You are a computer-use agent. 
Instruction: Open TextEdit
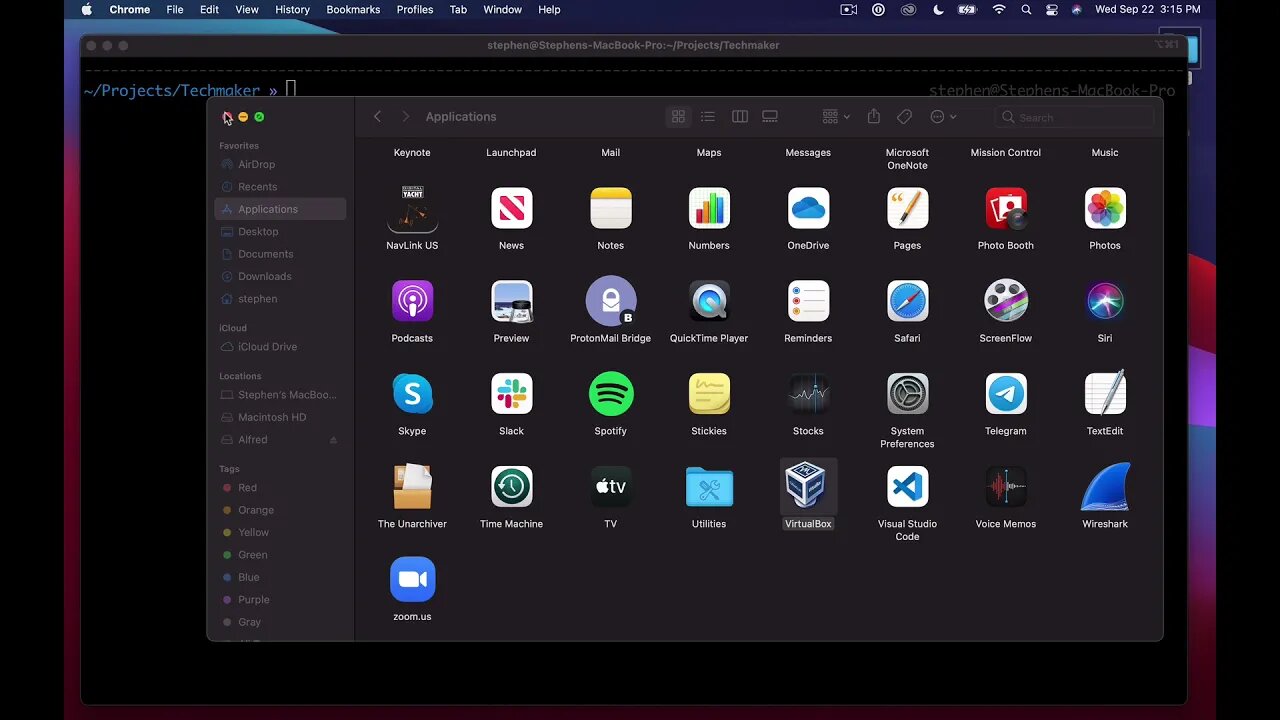1105,394
